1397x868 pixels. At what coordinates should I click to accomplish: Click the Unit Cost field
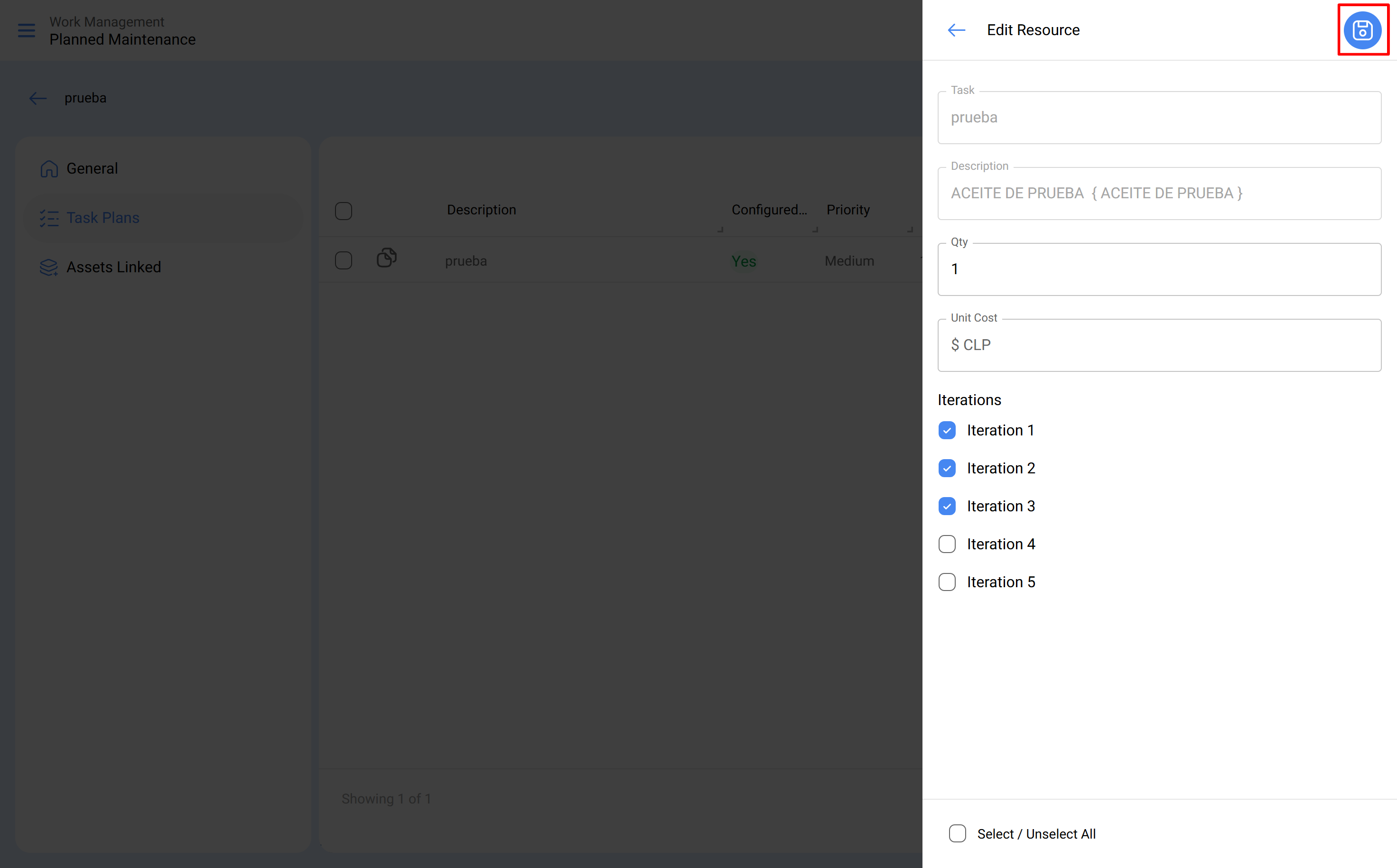(1159, 345)
